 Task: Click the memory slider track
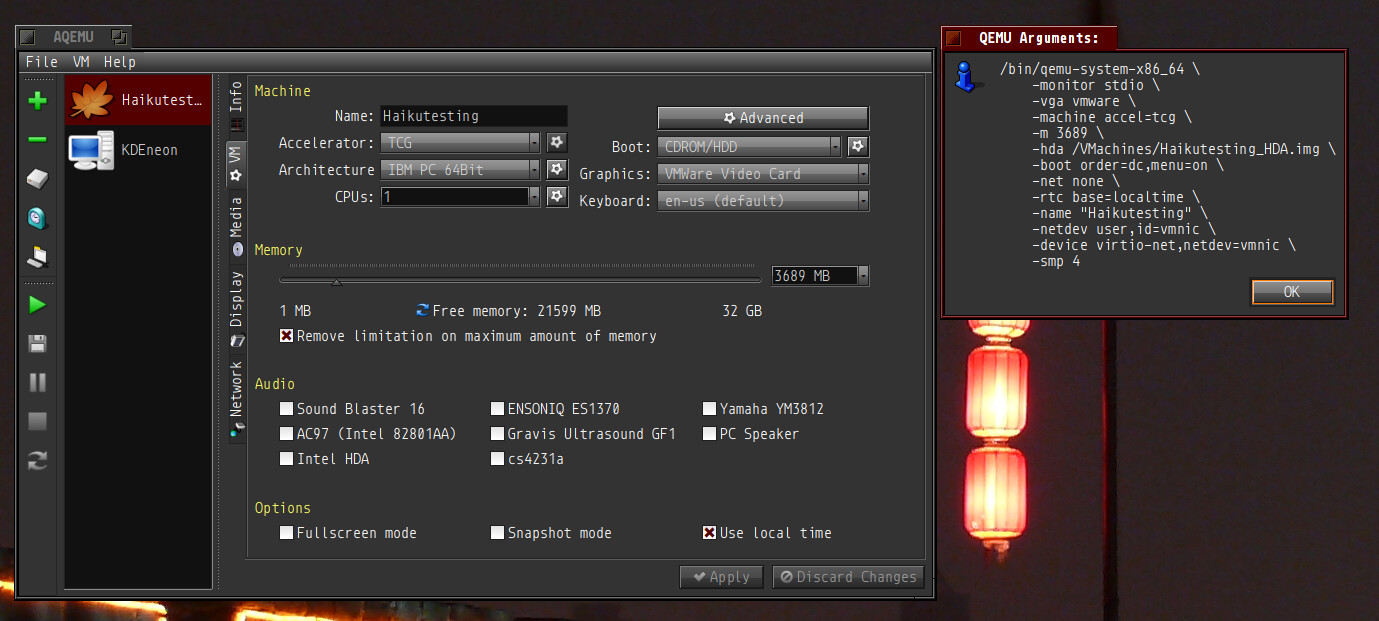point(520,279)
